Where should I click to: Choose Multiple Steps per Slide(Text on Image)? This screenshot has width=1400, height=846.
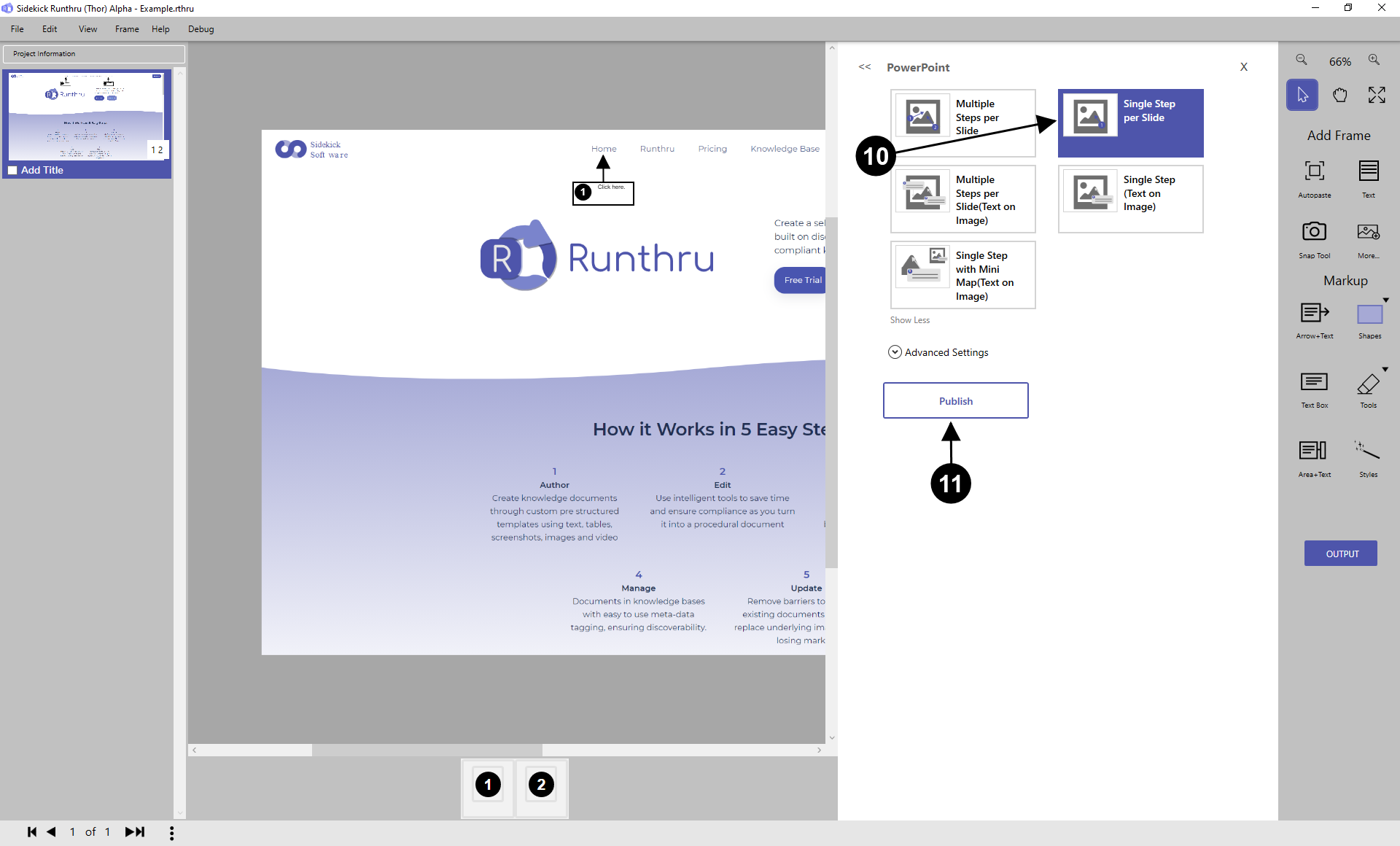[x=962, y=199]
